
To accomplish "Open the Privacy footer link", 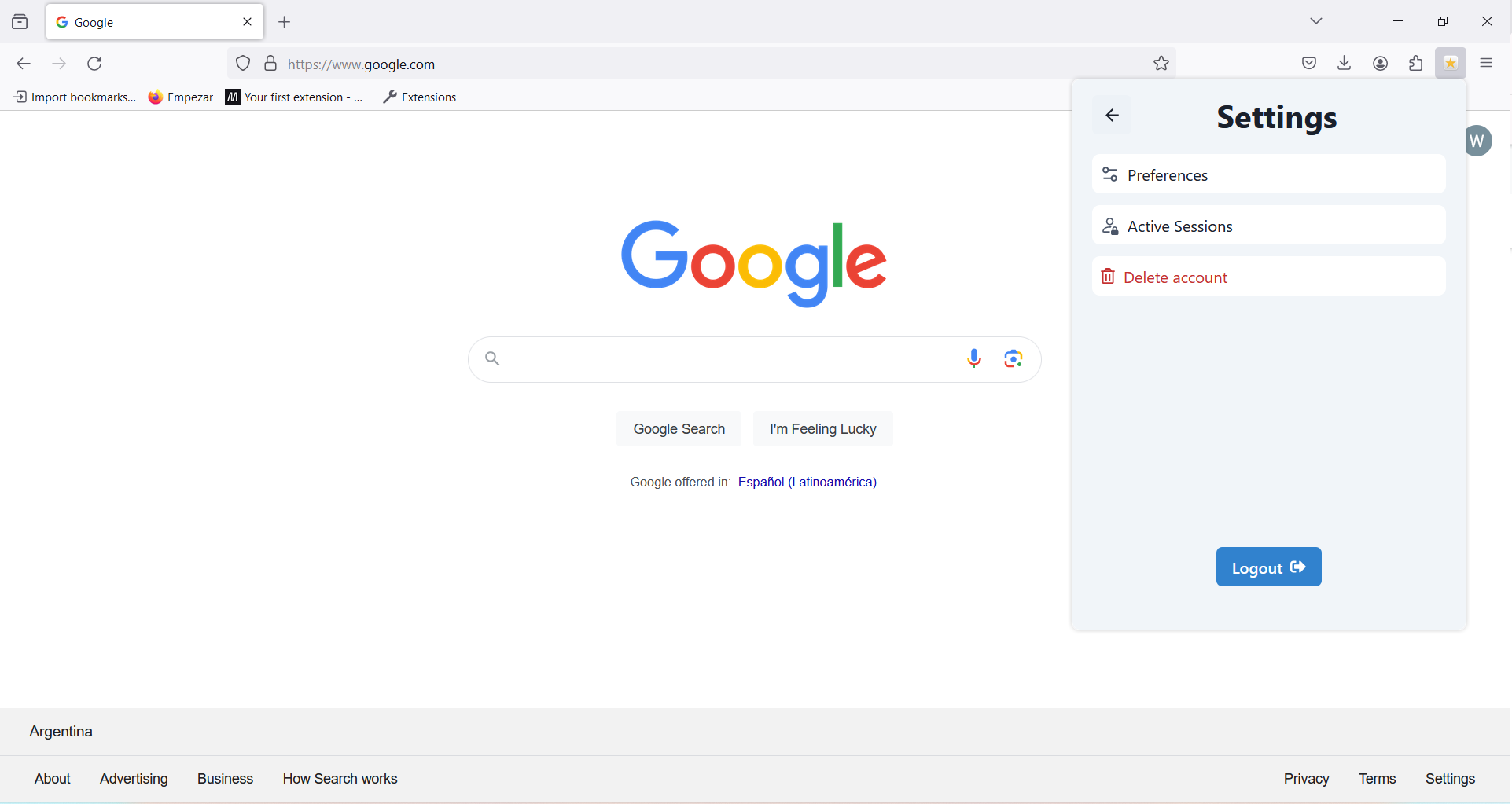I will [1306, 779].
